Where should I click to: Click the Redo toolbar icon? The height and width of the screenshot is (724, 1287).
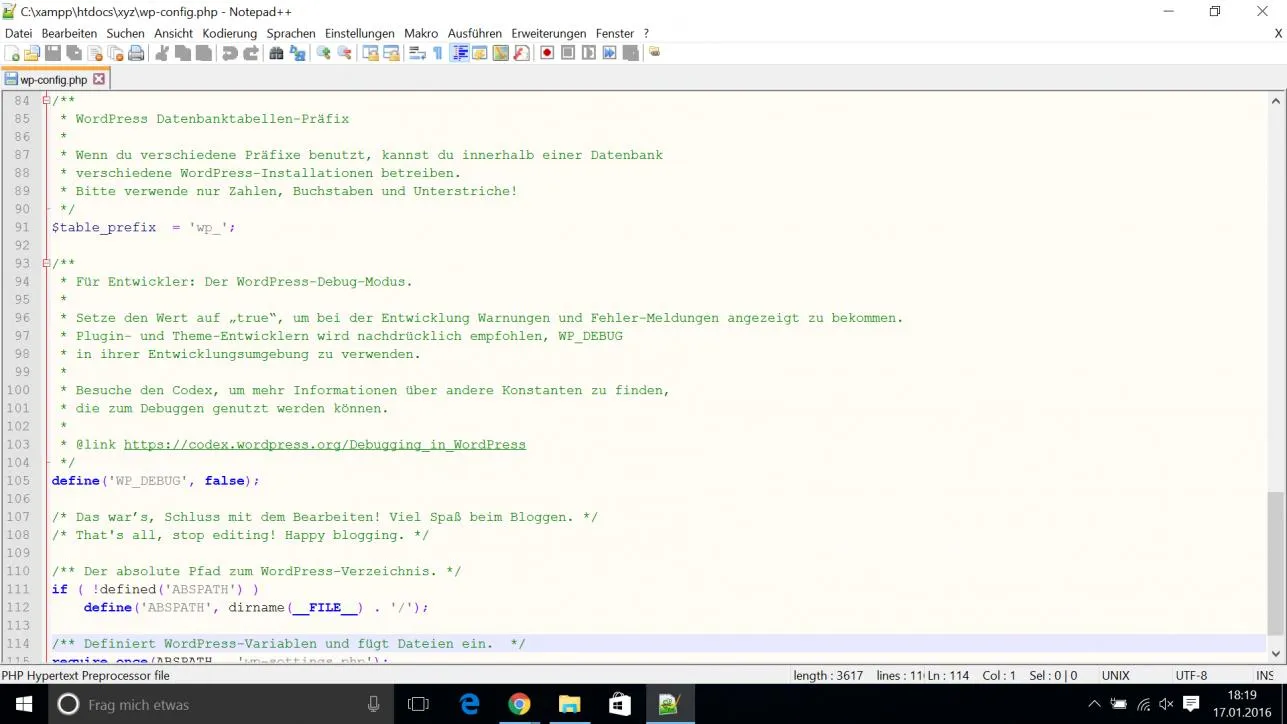click(251, 53)
